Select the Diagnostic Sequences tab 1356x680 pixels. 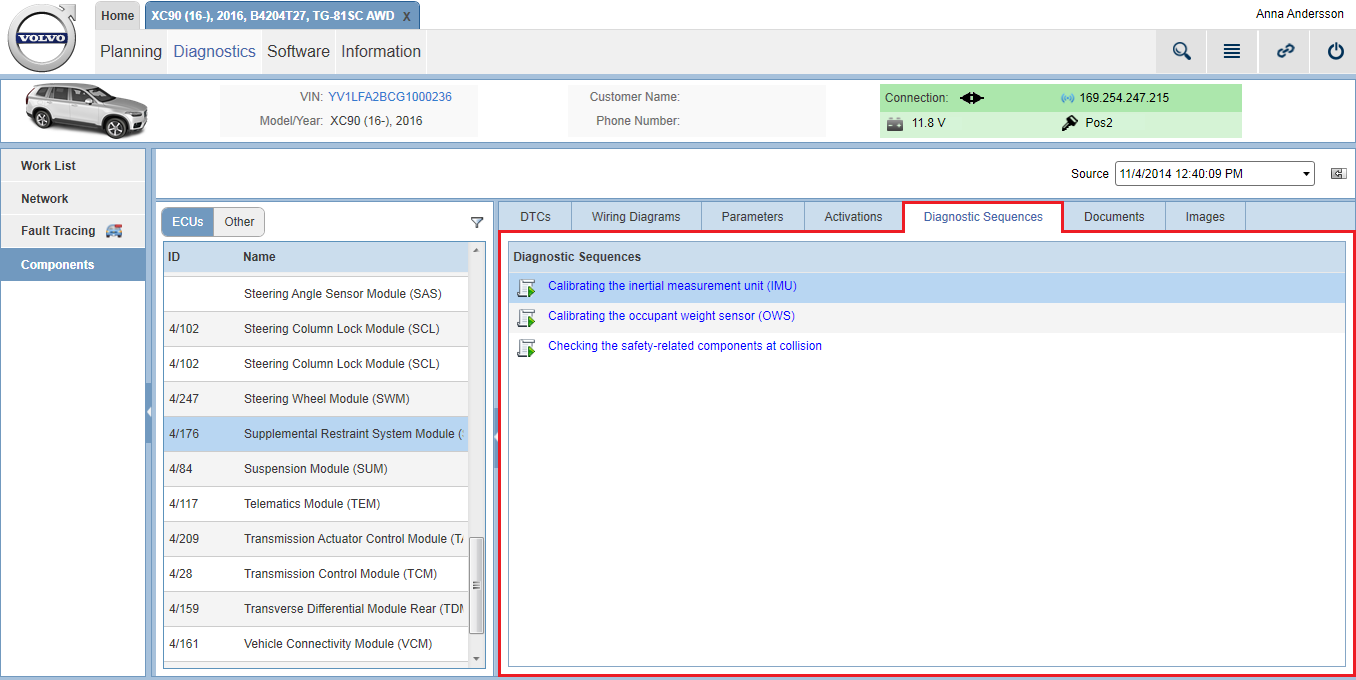coord(983,217)
